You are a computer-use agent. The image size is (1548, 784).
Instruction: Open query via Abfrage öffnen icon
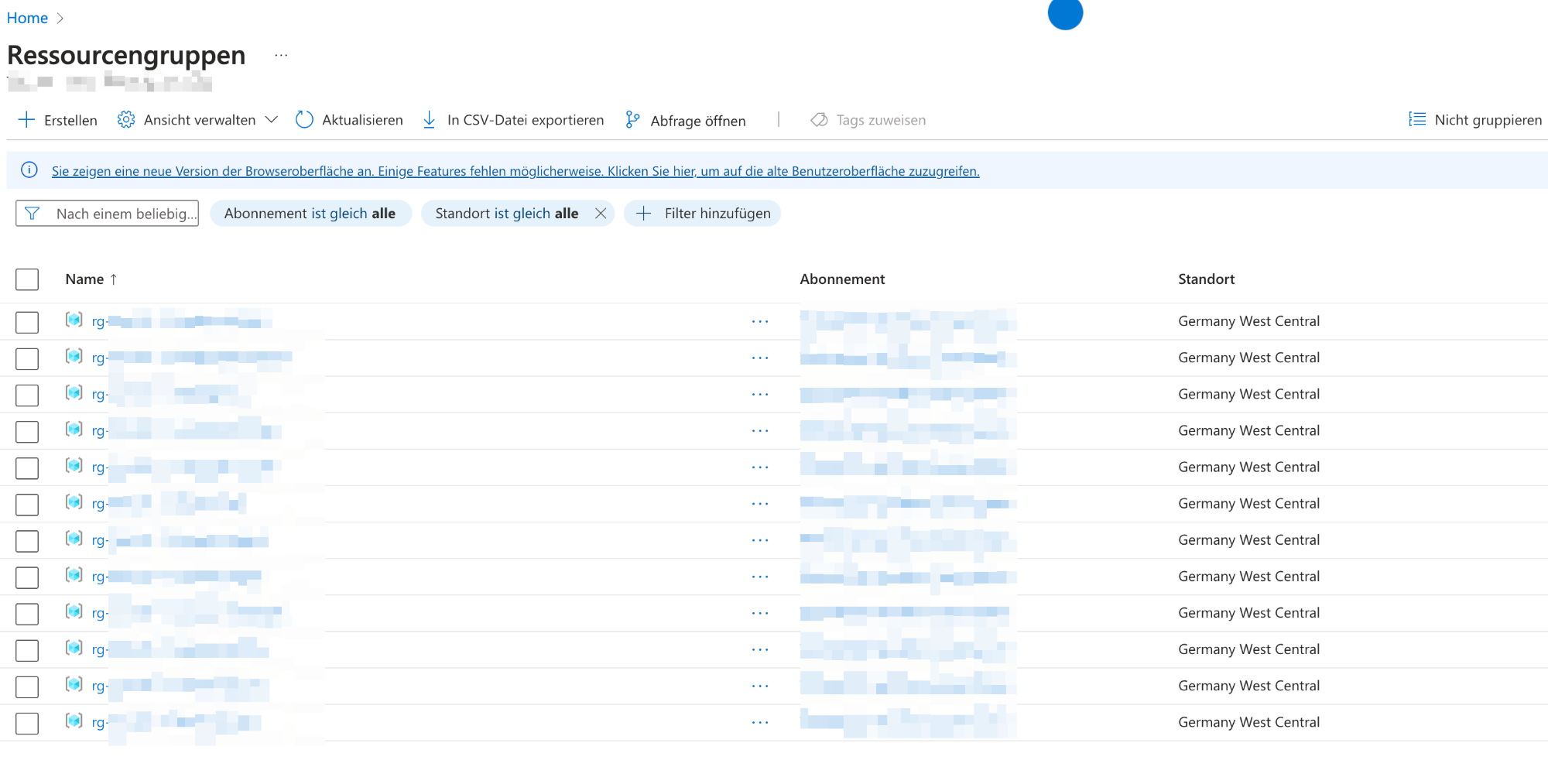[x=632, y=120]
